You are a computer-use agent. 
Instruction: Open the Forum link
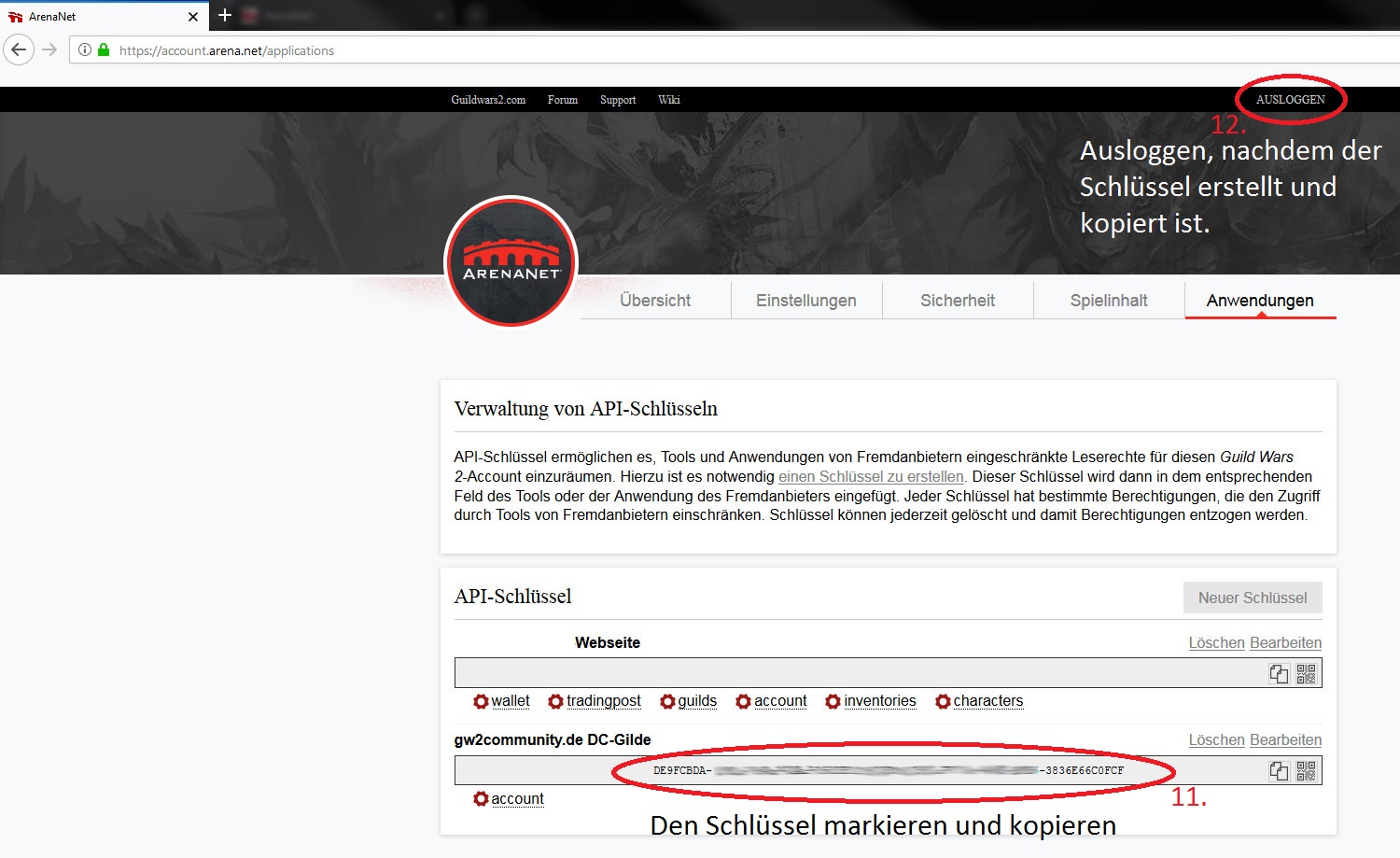click(x=563, y=100)
